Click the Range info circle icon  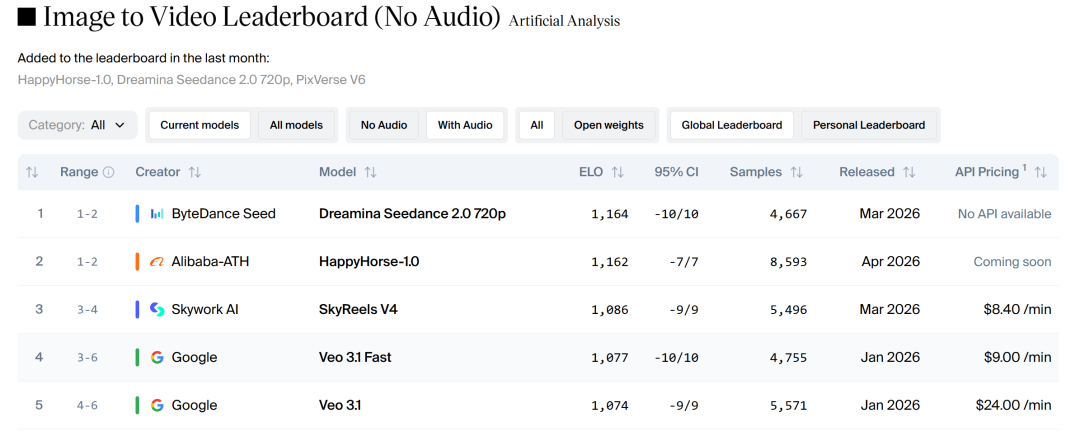click(x=109, y=172)
